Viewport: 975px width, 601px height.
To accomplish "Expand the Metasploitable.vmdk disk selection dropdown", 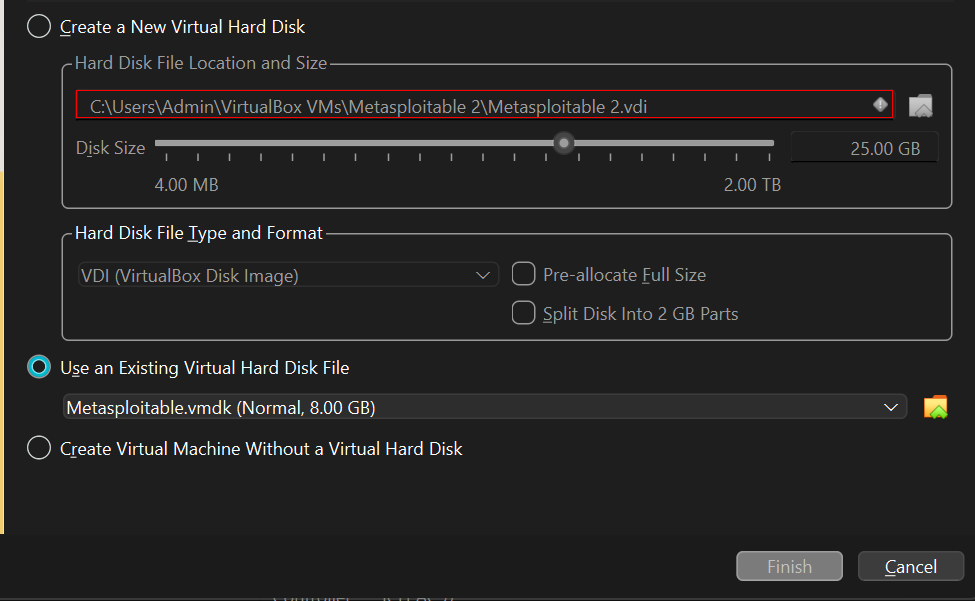I will (485, 407).
